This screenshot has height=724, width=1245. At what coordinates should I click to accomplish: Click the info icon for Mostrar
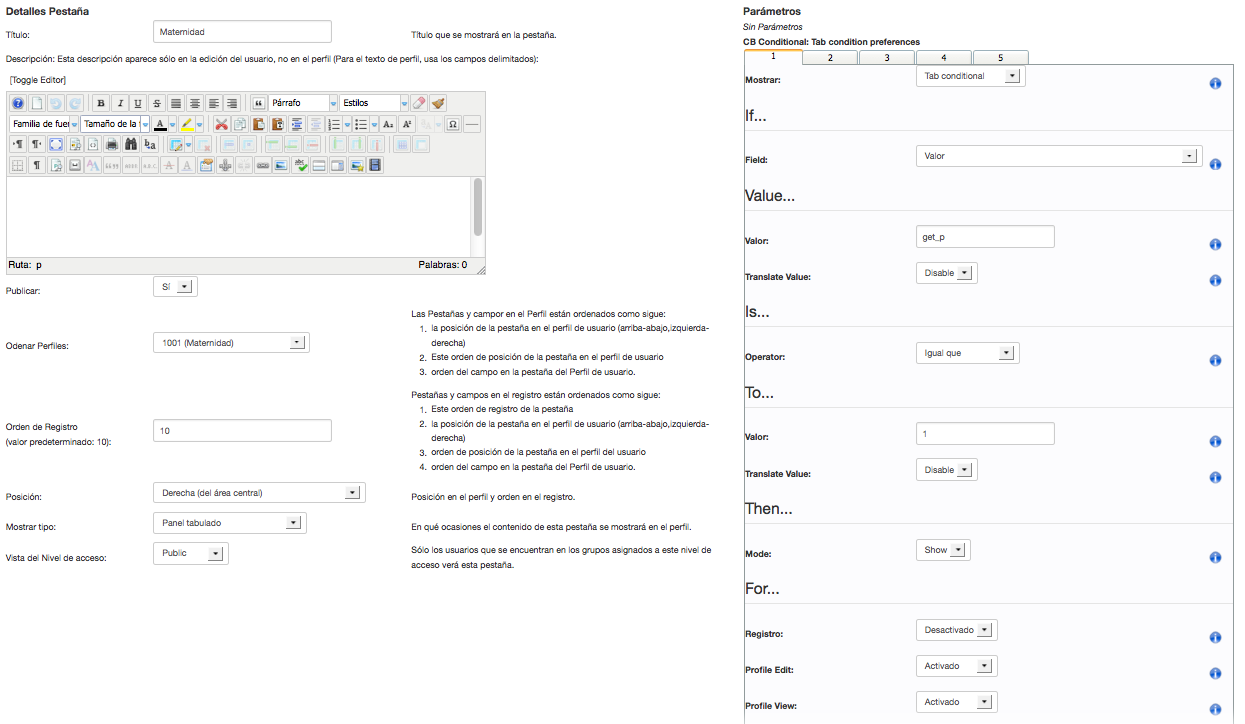coord(1215,84)
